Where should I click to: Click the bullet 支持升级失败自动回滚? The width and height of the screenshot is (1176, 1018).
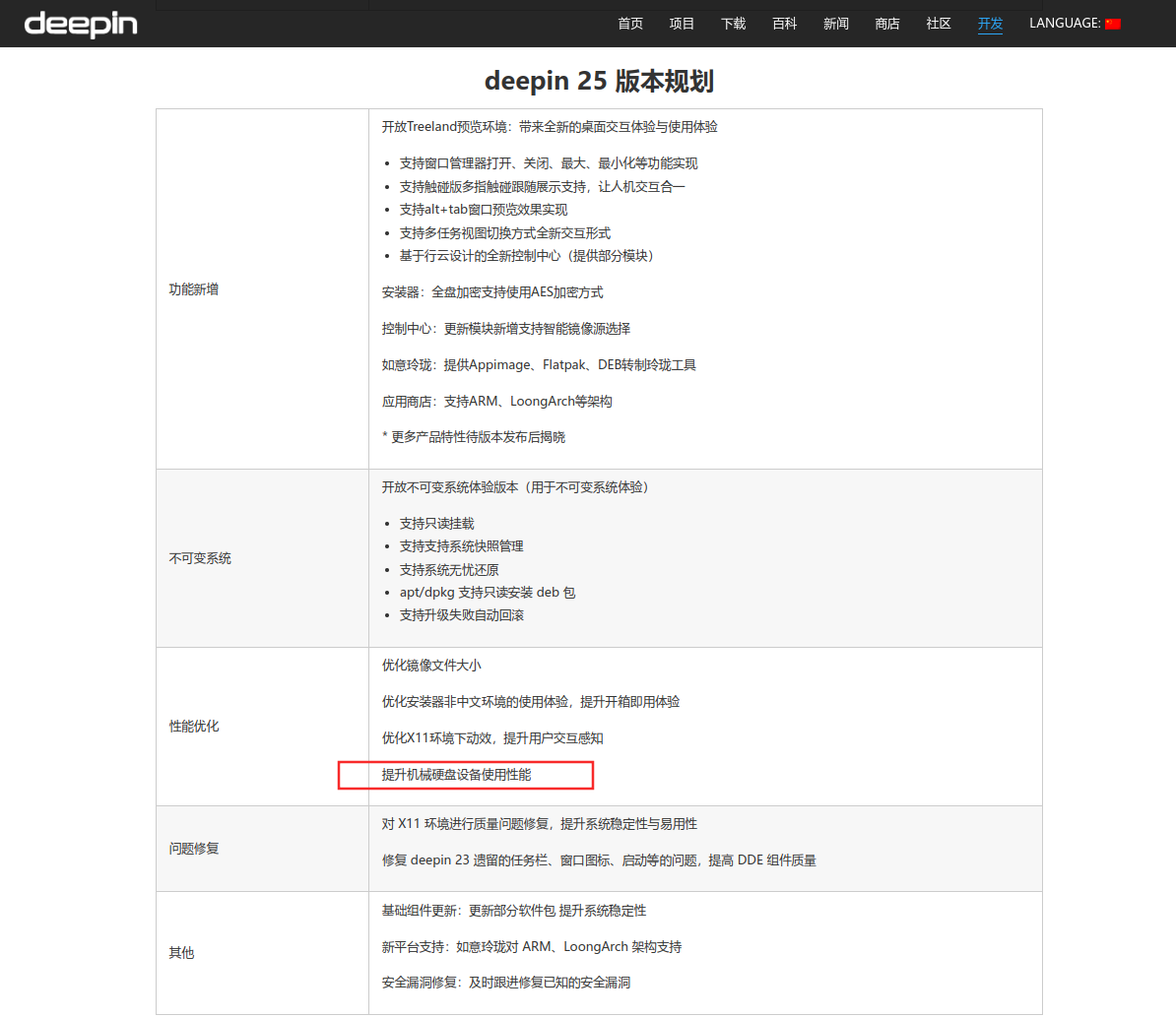(x=462, y=615)
